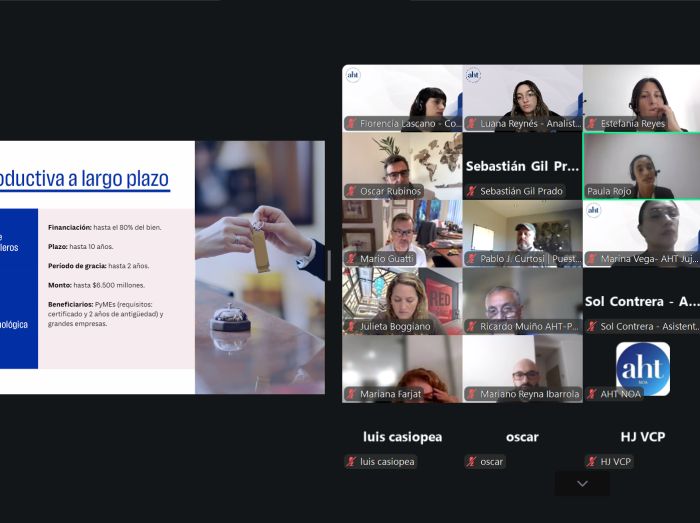This screenshot has width=700, height=523.
Task: Click muted mic icon on Estefania Reyes tile
Action: (592, 124)
